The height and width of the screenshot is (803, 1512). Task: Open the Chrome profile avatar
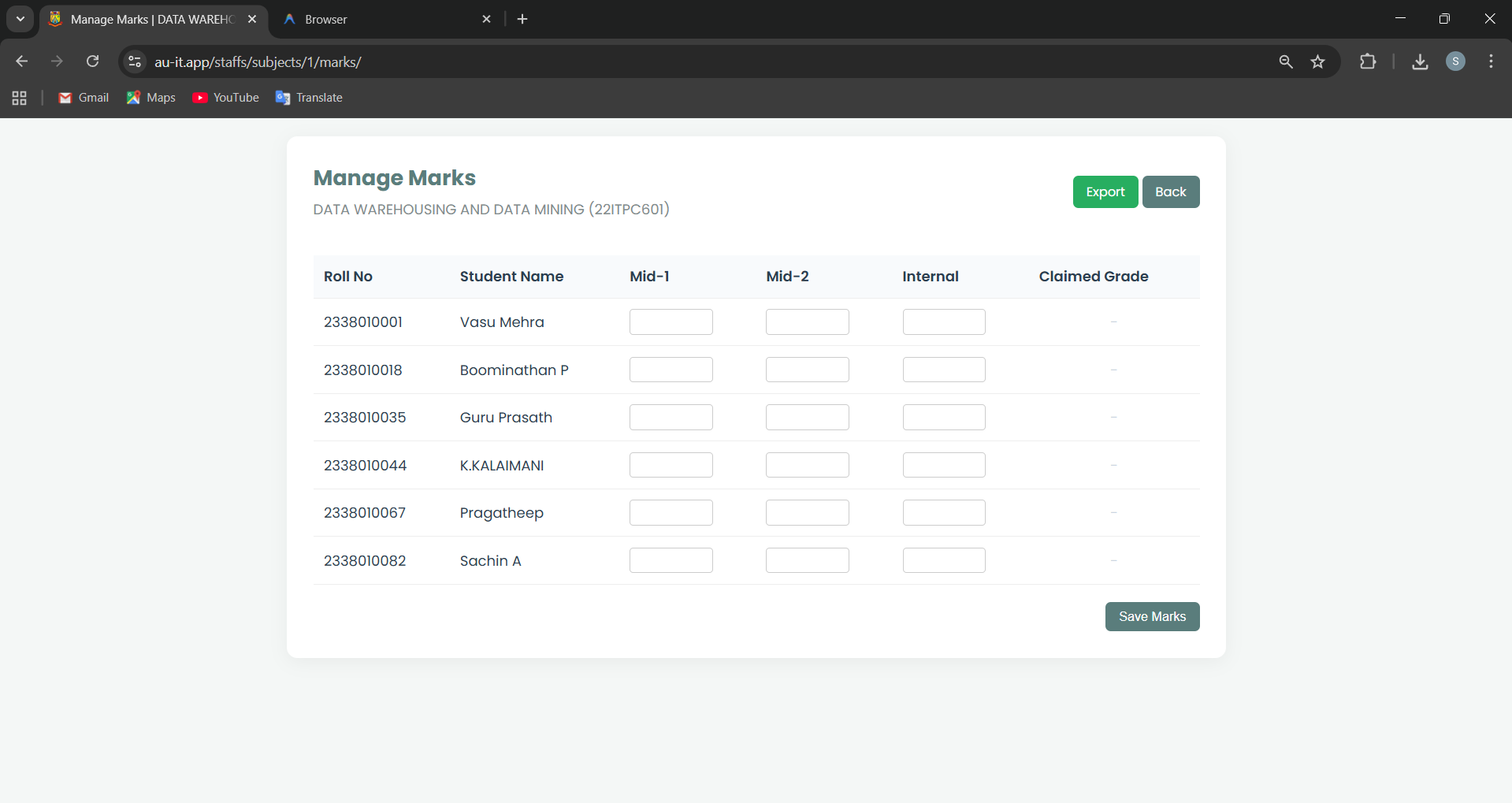(x=1455, y=61)
